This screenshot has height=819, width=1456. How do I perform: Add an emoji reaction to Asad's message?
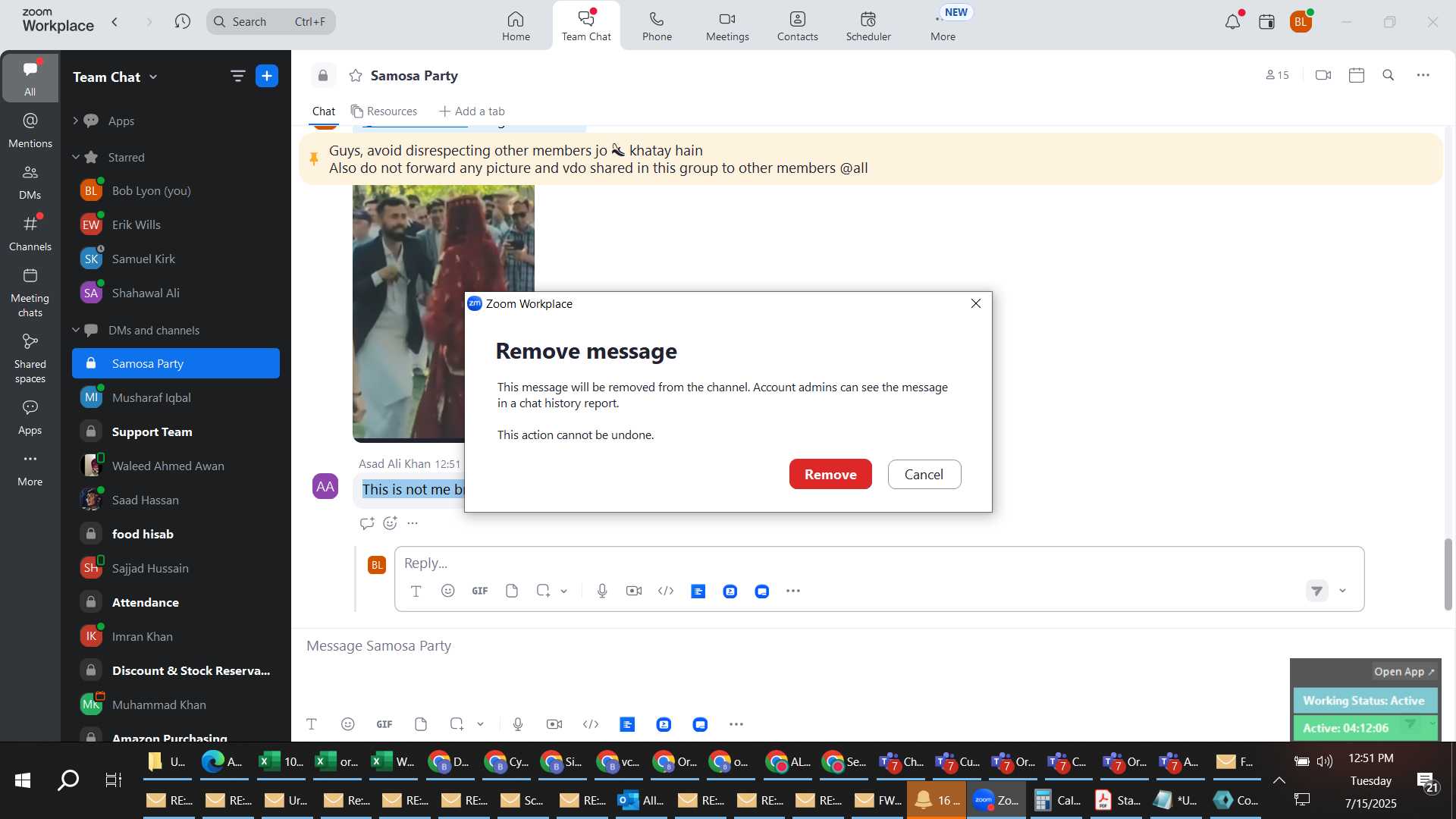pos(390,523)
